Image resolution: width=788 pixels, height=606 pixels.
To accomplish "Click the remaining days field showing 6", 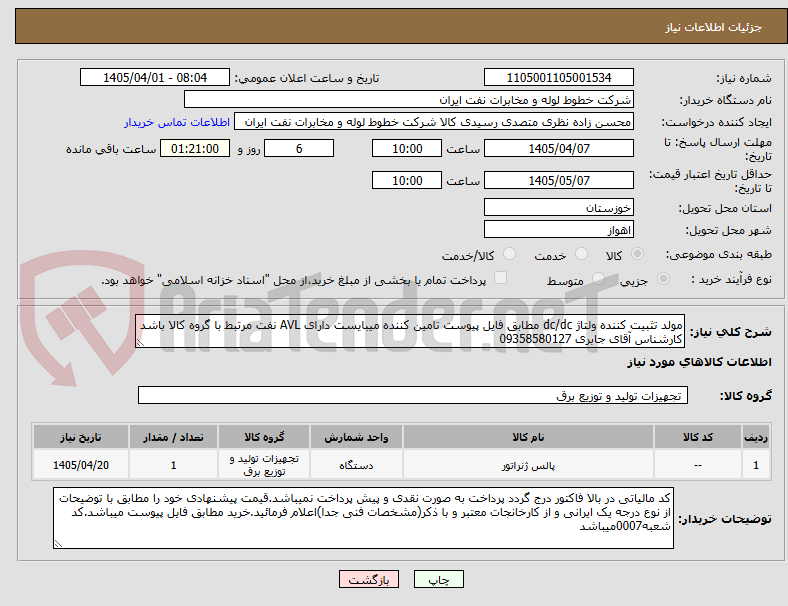I will (299, 149).
